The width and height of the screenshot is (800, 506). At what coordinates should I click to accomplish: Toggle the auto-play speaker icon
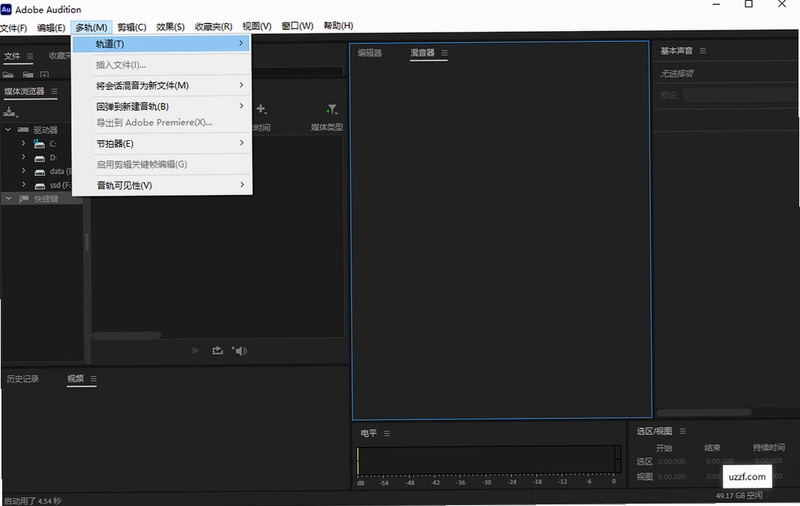(x=240, y=350)
